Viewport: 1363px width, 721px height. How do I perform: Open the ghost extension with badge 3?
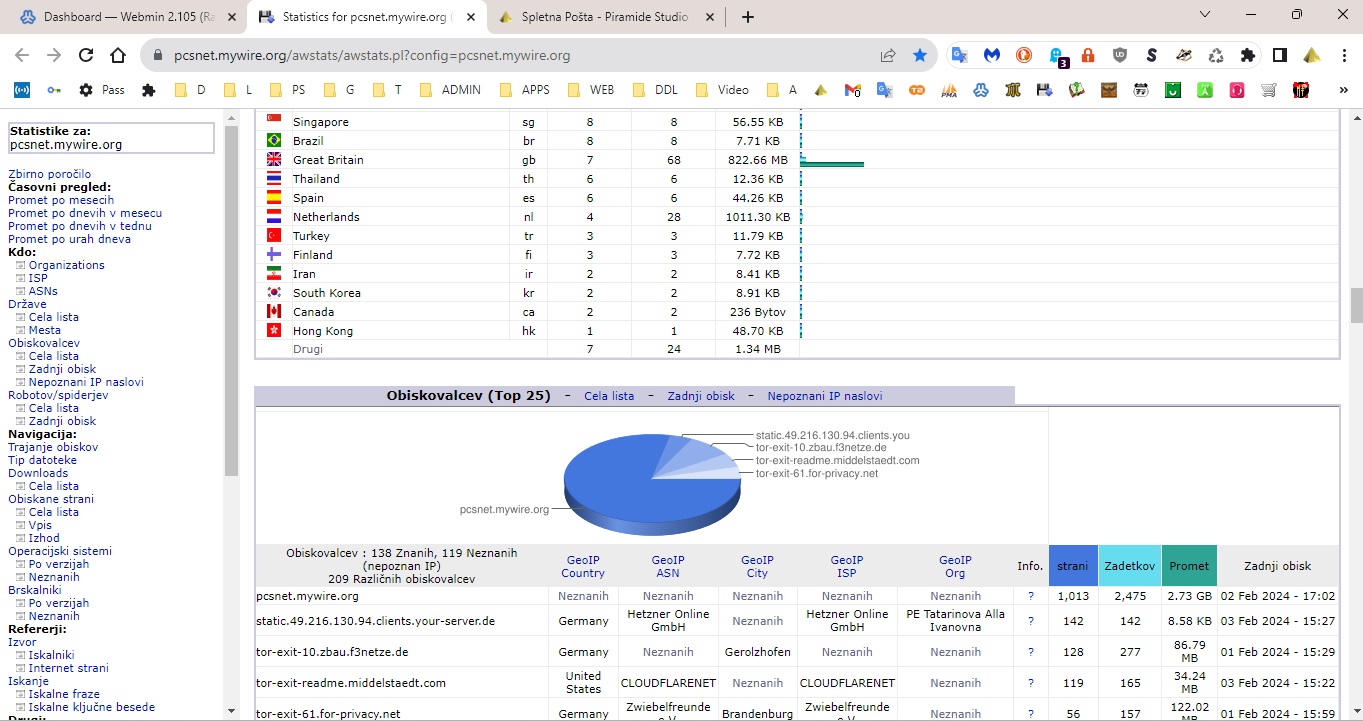pos(1057,57)
